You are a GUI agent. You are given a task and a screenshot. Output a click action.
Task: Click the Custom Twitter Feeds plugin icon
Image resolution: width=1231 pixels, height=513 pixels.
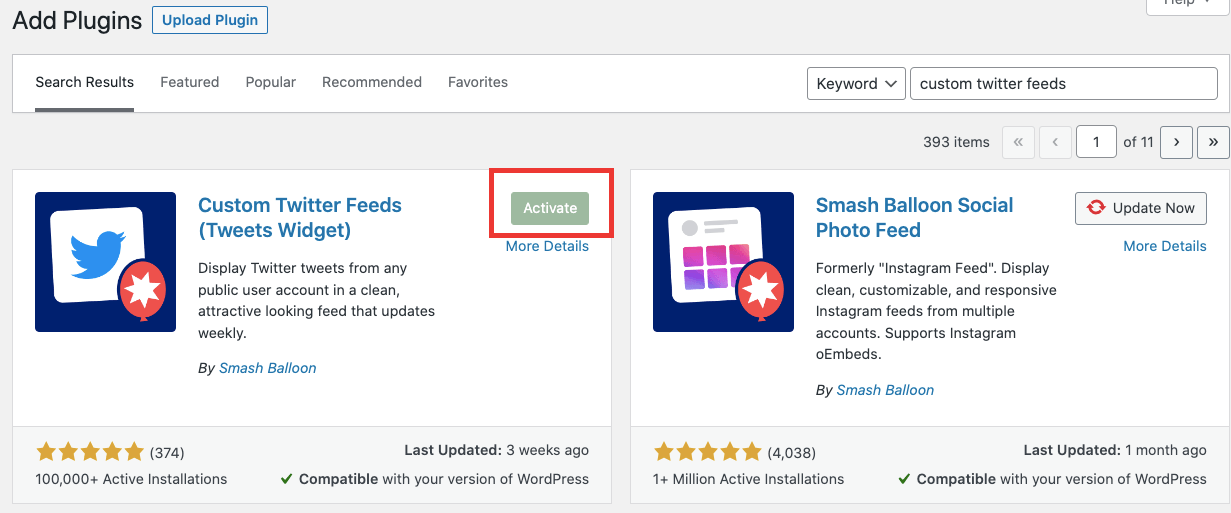pos(105,262)
